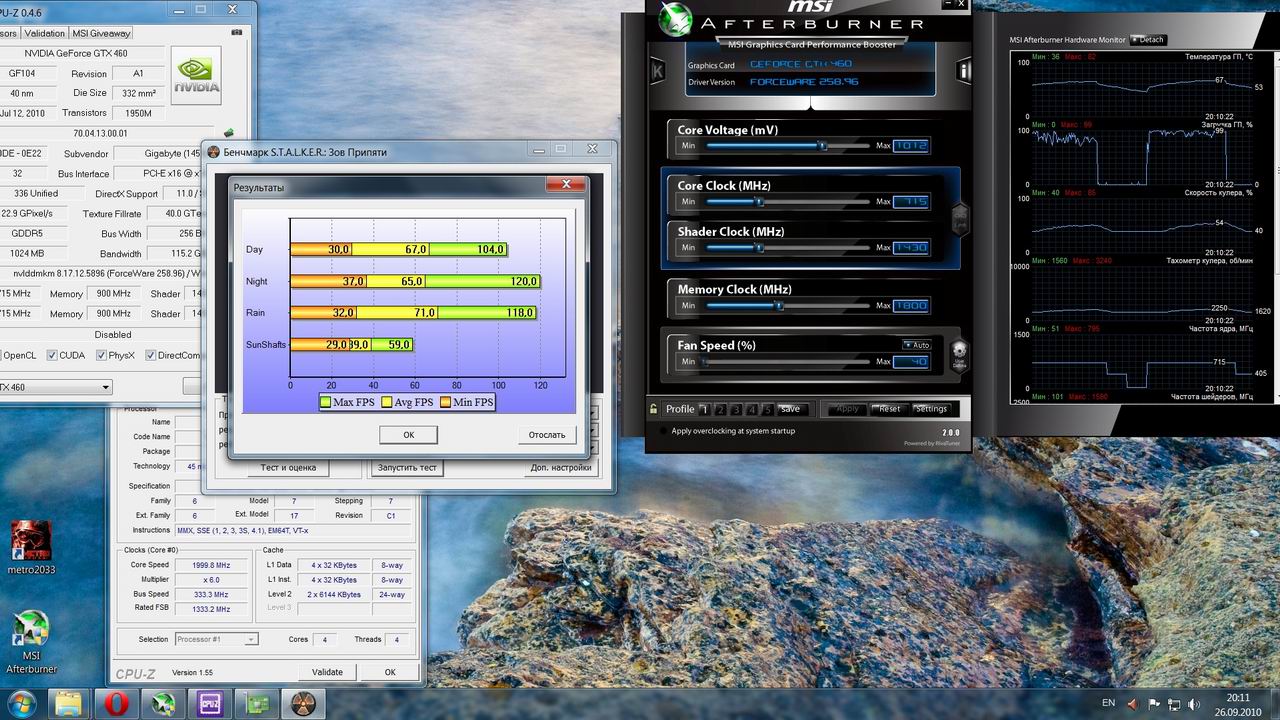1280x720 pixels.
Task: Switch to the Validation tab
Action: [44, 33]
